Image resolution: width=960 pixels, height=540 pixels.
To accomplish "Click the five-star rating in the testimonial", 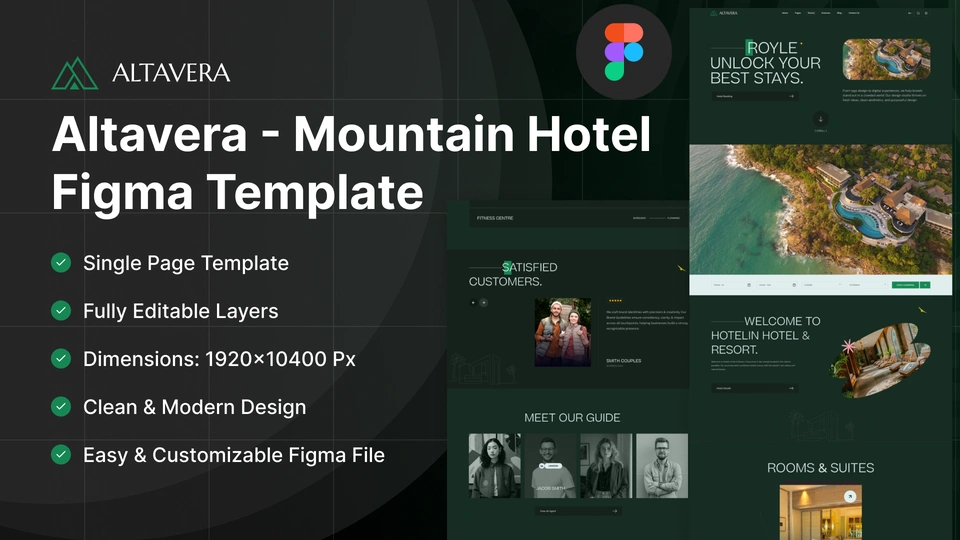I will click(x=615, y=301).
